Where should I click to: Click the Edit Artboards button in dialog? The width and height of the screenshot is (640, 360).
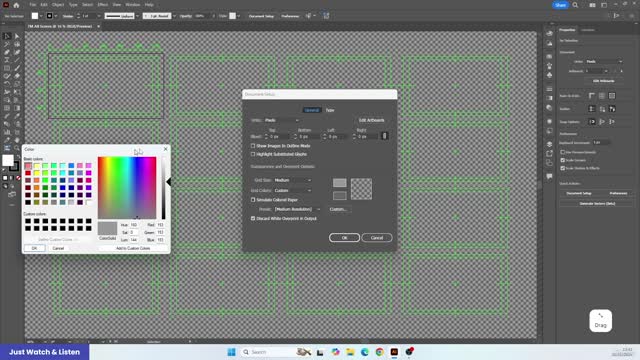click(x=371, y=120)
